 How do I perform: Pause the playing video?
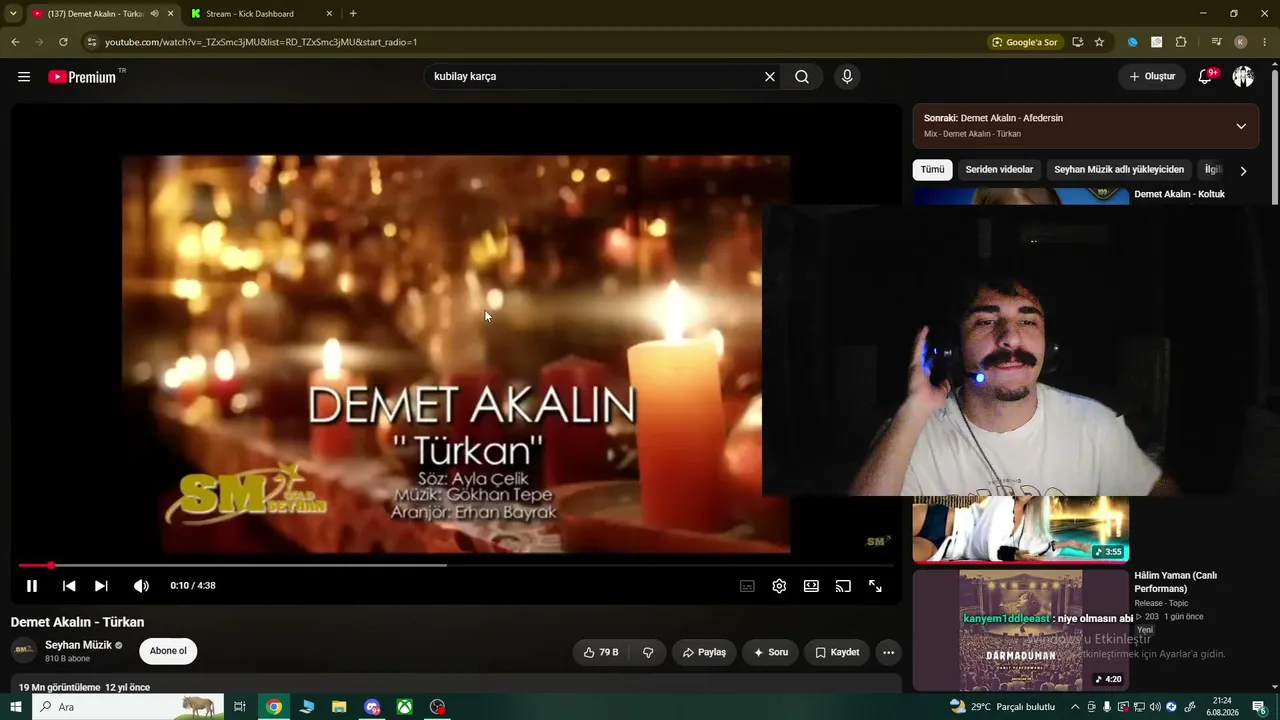(32, 586)
